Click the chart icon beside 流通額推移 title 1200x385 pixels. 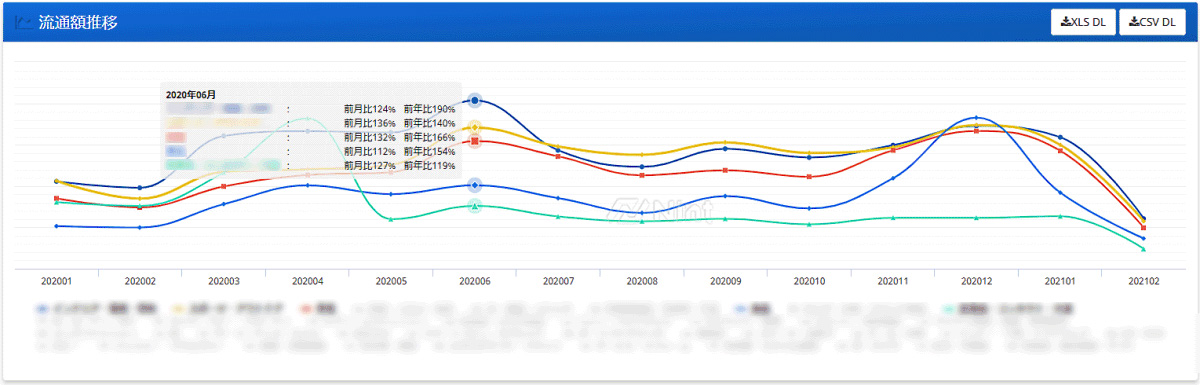click(x=24, y=22)
